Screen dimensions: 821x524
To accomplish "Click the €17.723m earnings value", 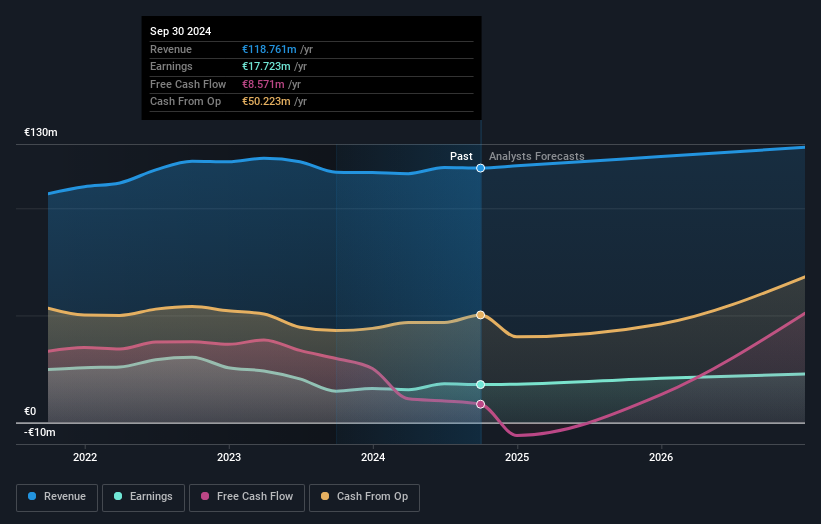I will pyautogui.click(x=266, y=66).
